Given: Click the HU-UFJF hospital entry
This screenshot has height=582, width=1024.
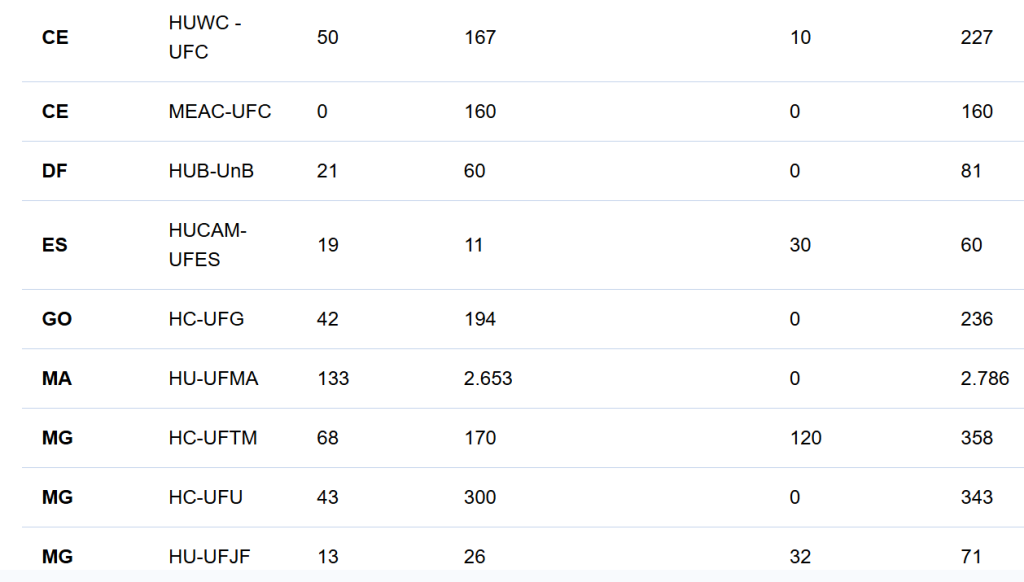Looking at the screenshot, I should (210, 557).
